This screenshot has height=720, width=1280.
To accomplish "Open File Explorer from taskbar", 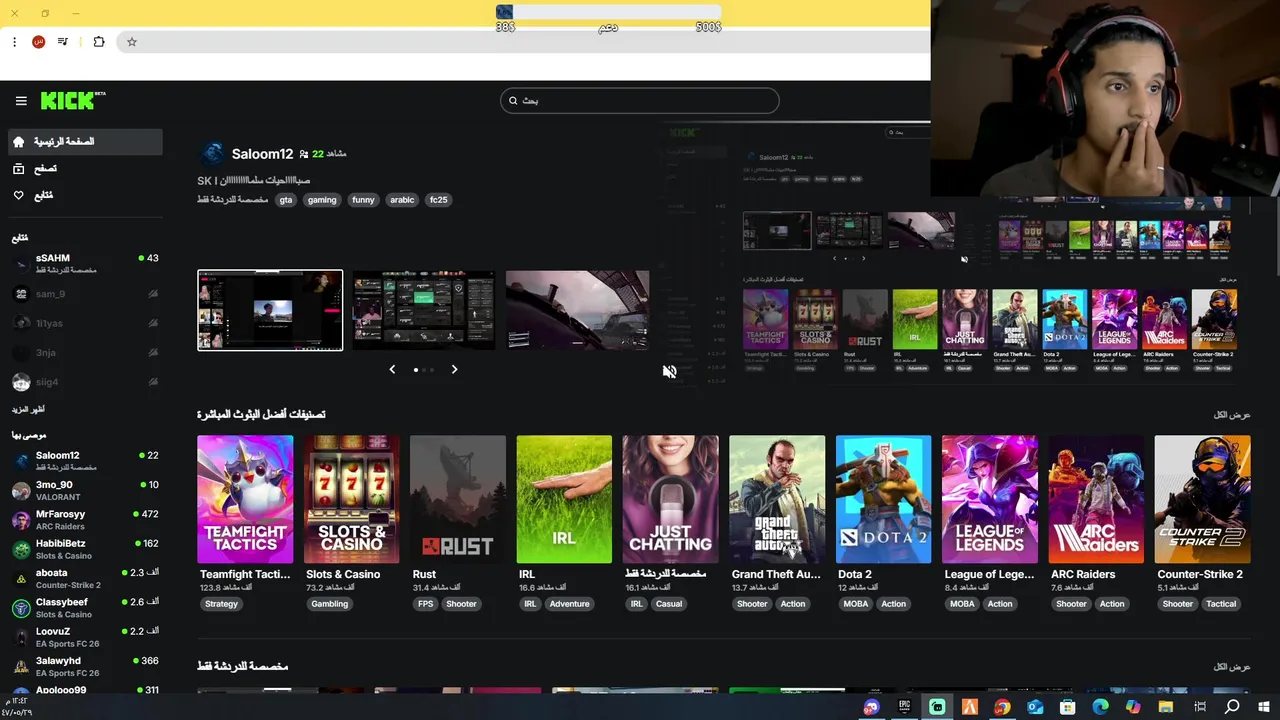I will coord(1166,707).
